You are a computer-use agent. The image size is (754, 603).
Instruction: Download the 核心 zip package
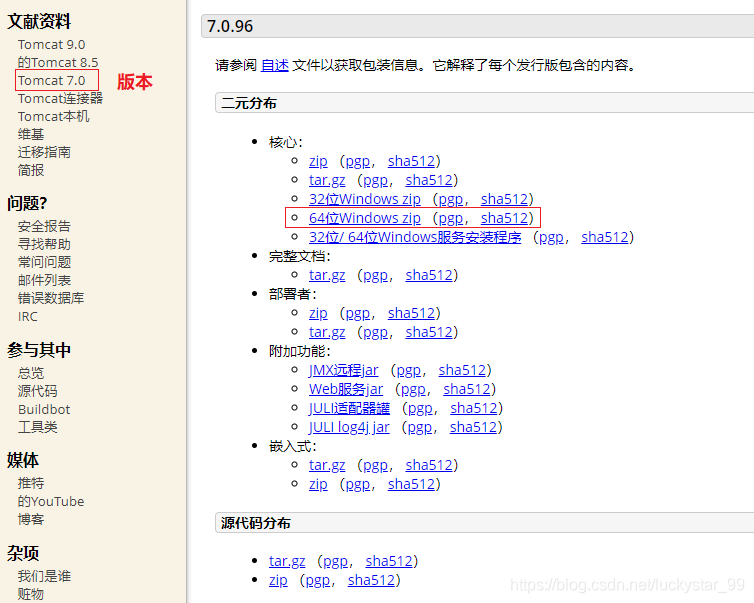coord(318,161)
